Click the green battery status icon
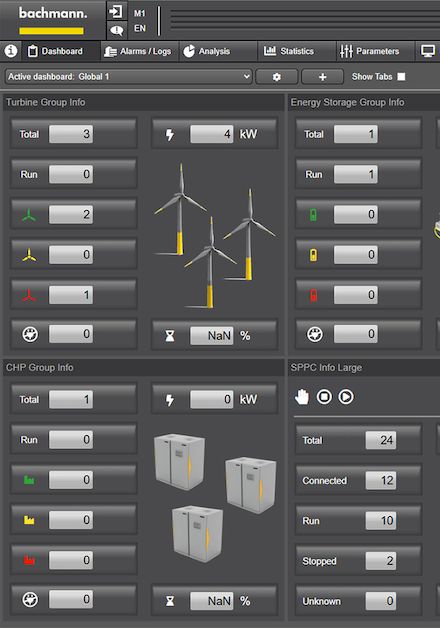Viewport: 440px width, 628px height. coord(313,215)
